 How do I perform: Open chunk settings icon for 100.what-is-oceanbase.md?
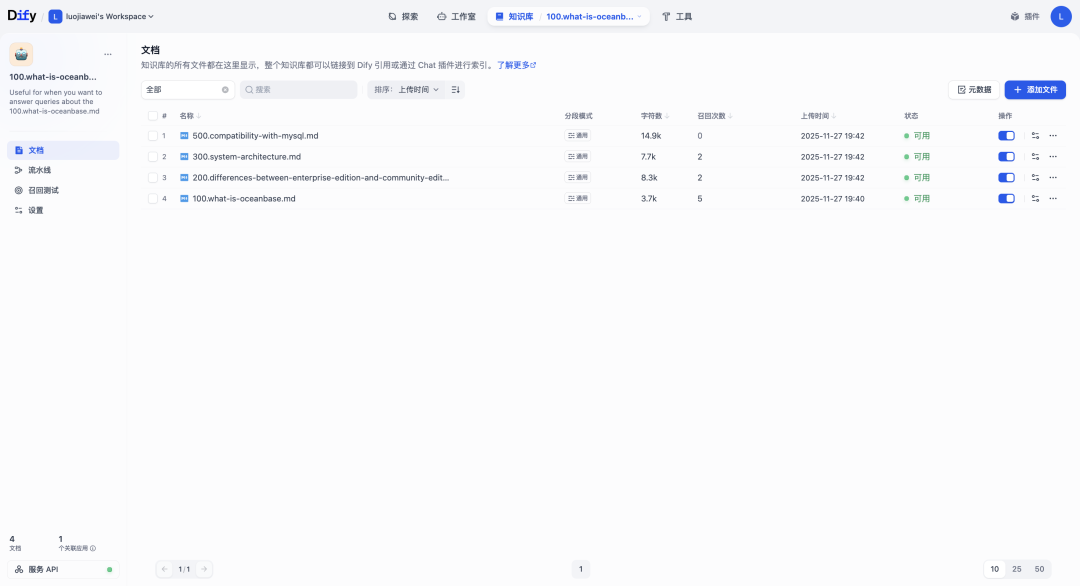click(x=1035, y=198)
